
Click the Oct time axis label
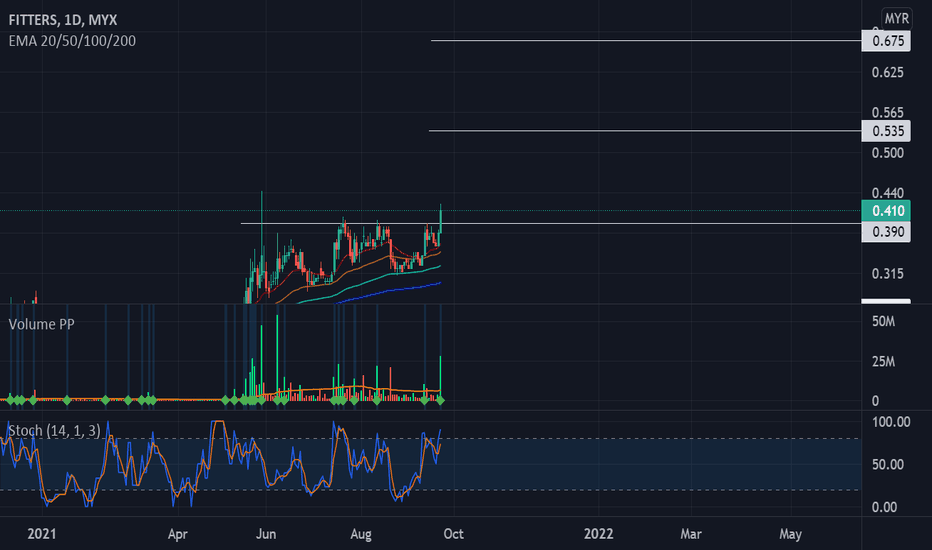tap(454, 534)
